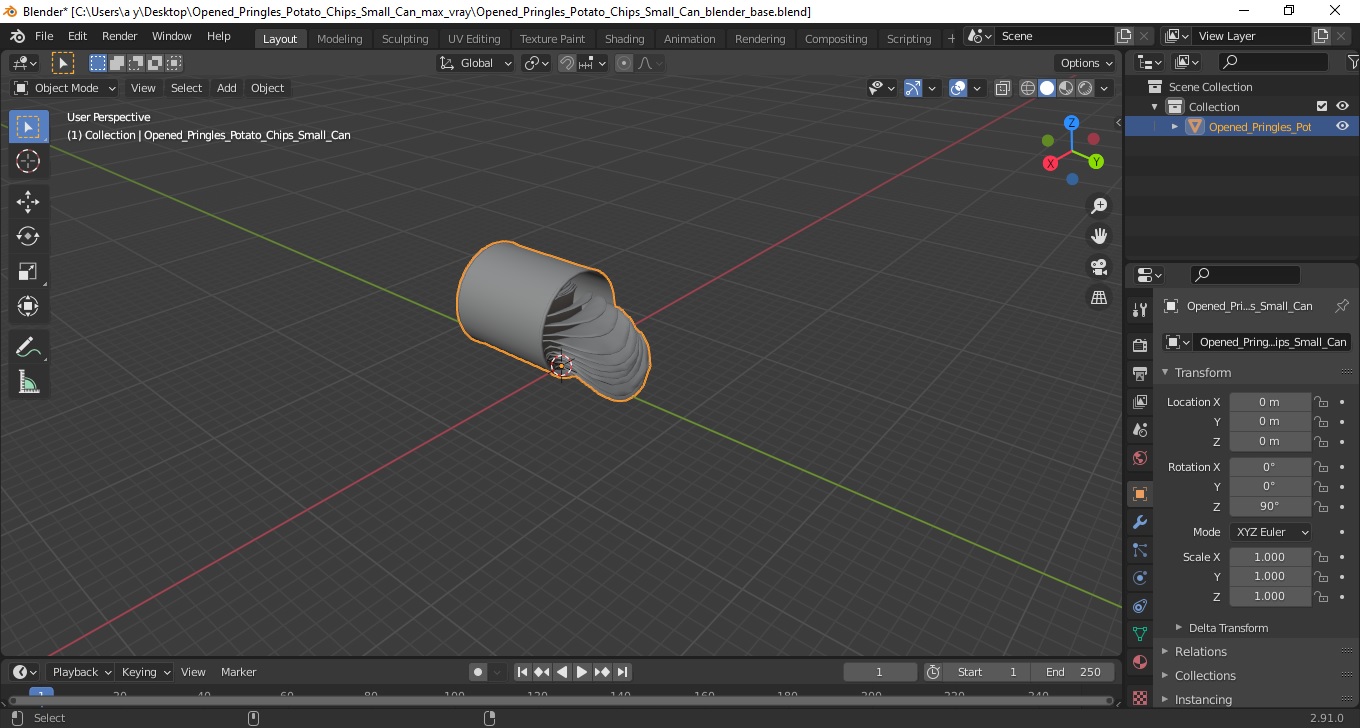Toggle proportional editing

tap(624, 63)
